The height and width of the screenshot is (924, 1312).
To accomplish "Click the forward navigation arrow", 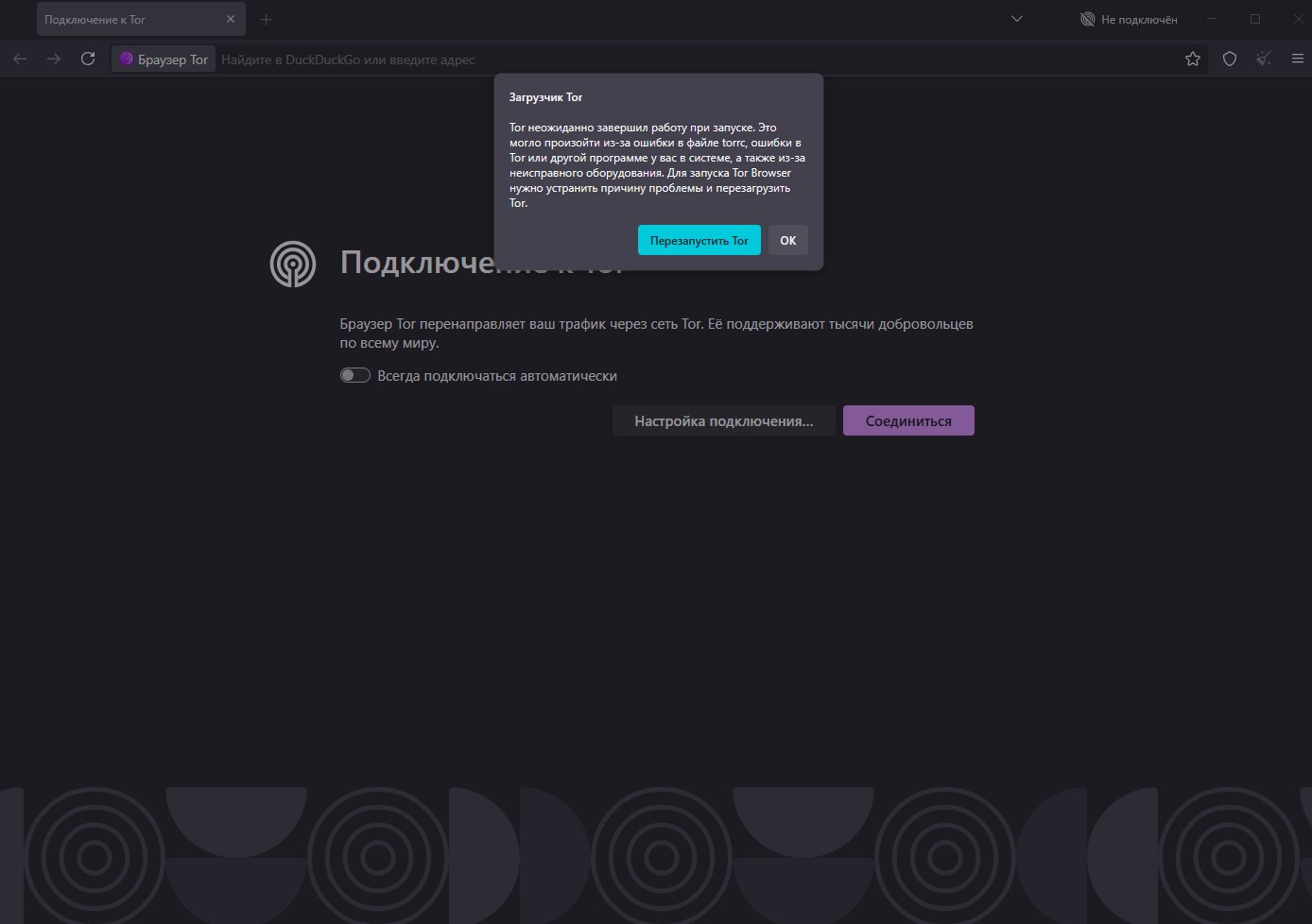I will tap(54, 59).
